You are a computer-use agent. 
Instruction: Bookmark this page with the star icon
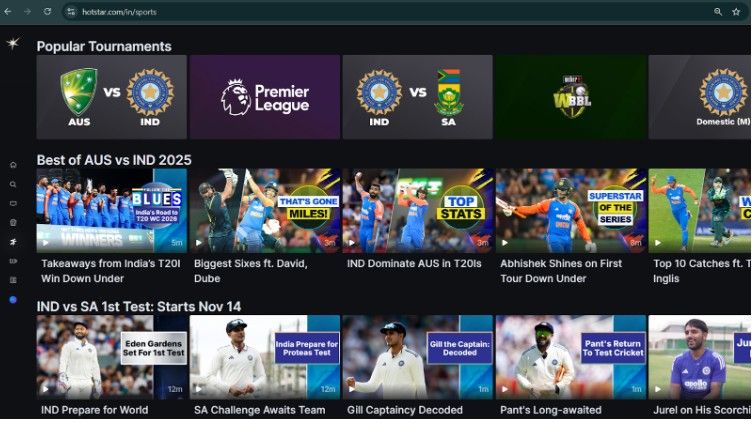[x=736, y=12]
